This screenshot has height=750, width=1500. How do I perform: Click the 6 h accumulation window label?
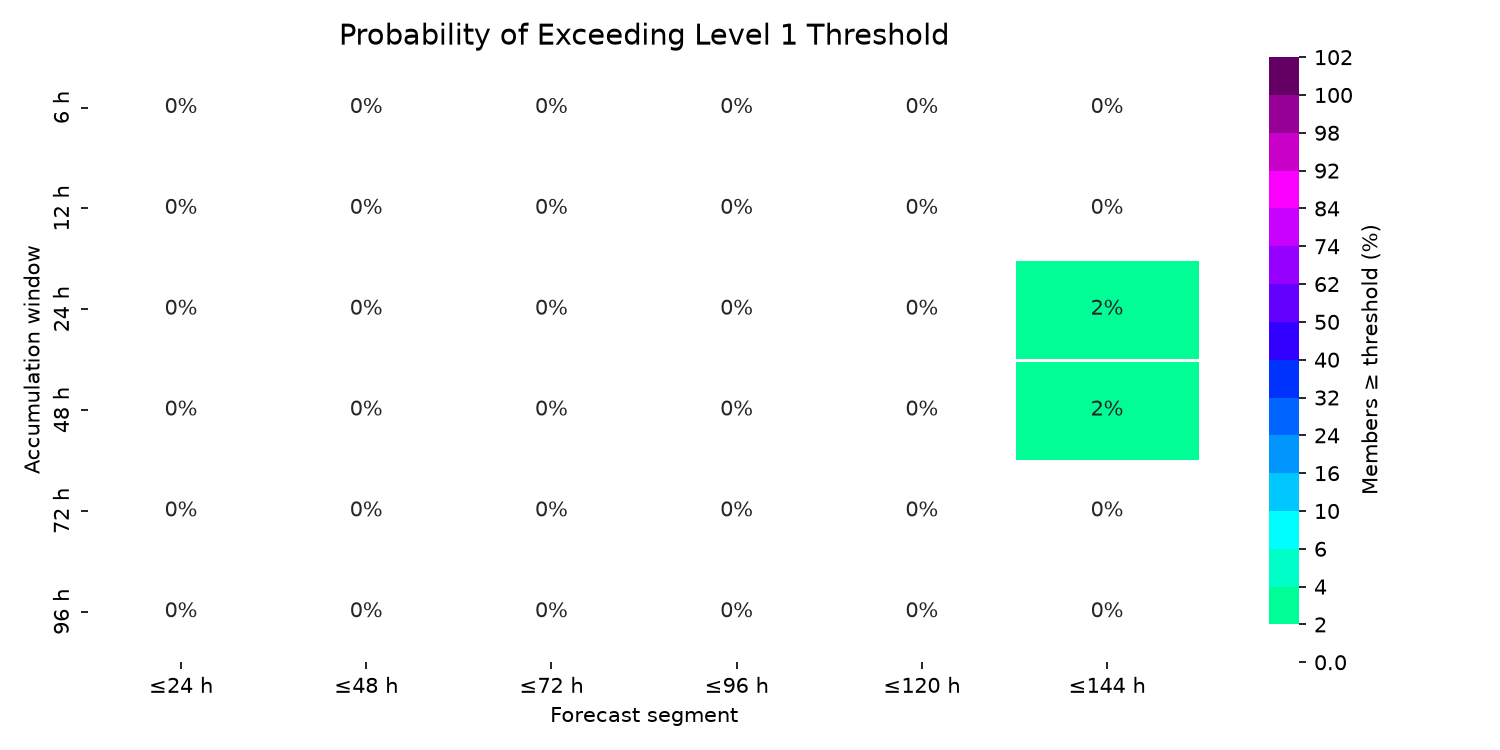click(62, 107)
